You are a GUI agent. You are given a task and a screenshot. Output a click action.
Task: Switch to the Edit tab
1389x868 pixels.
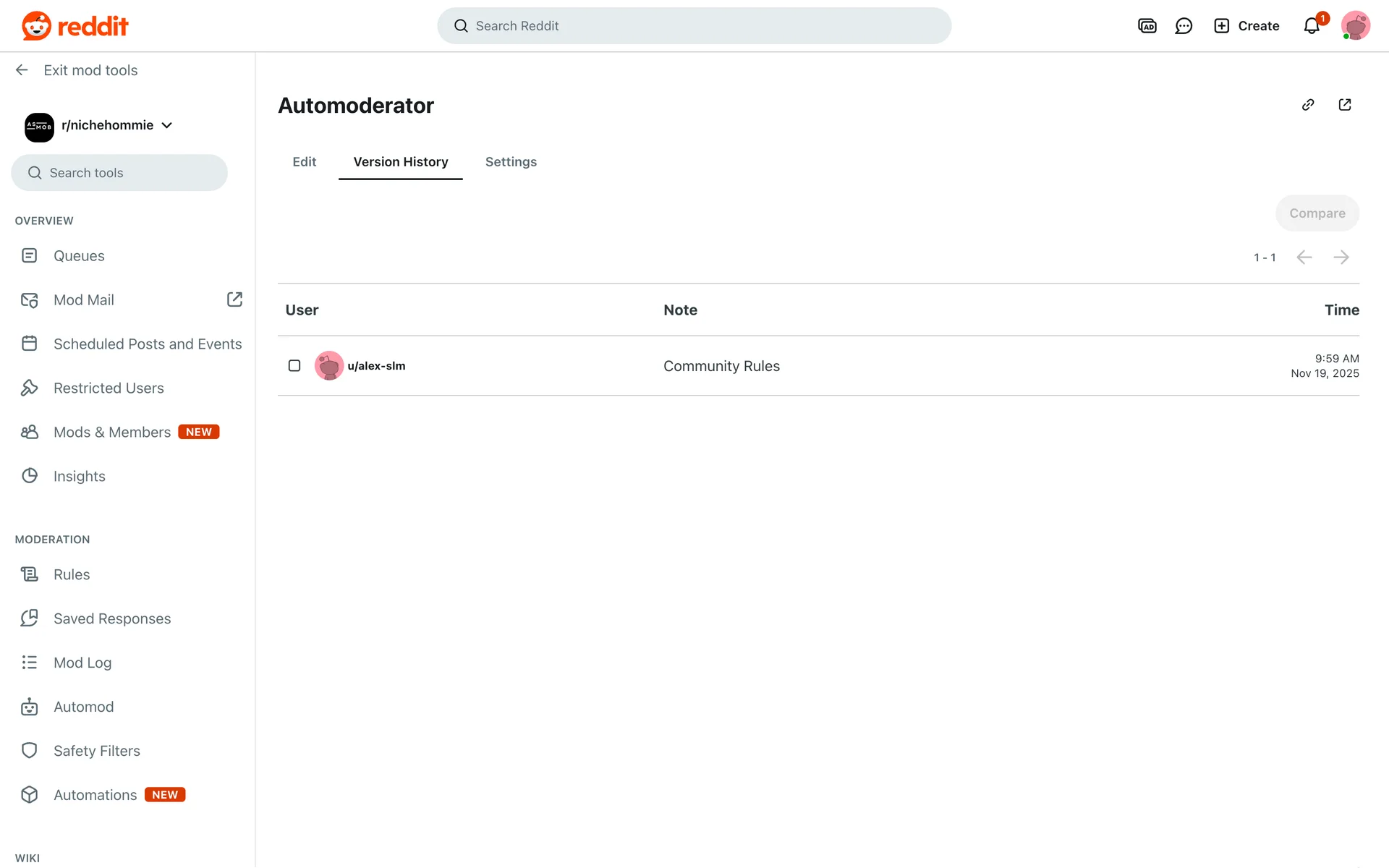click(x=304, y=162)
